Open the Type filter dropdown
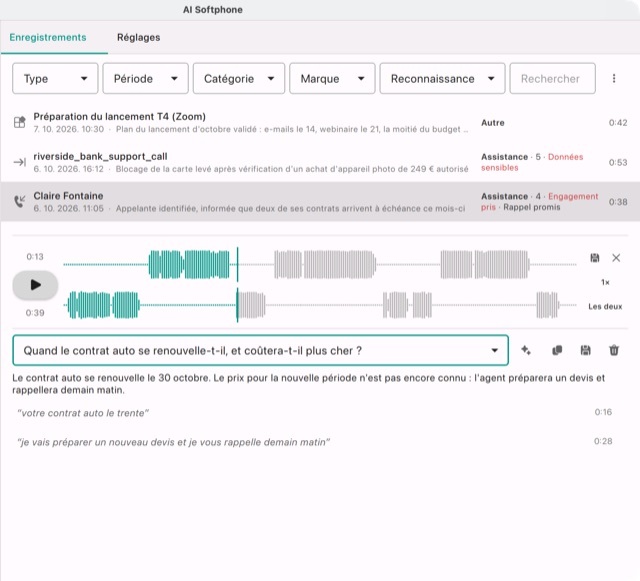 55,78
